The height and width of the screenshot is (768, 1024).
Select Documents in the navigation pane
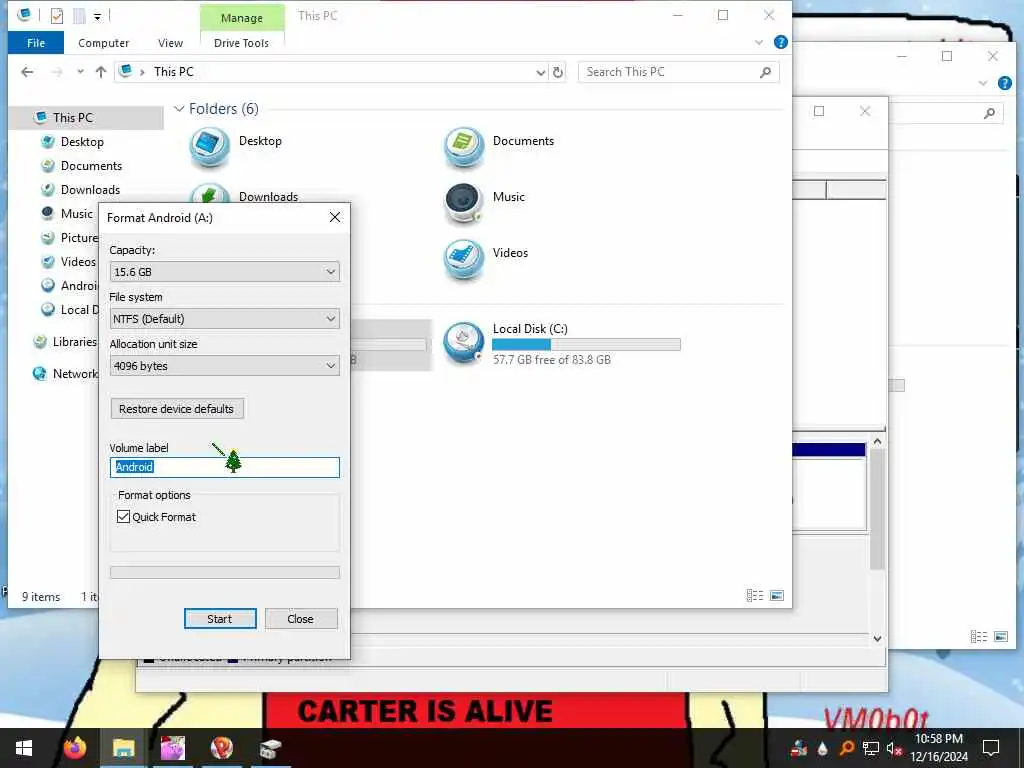(x=91, y=166)
